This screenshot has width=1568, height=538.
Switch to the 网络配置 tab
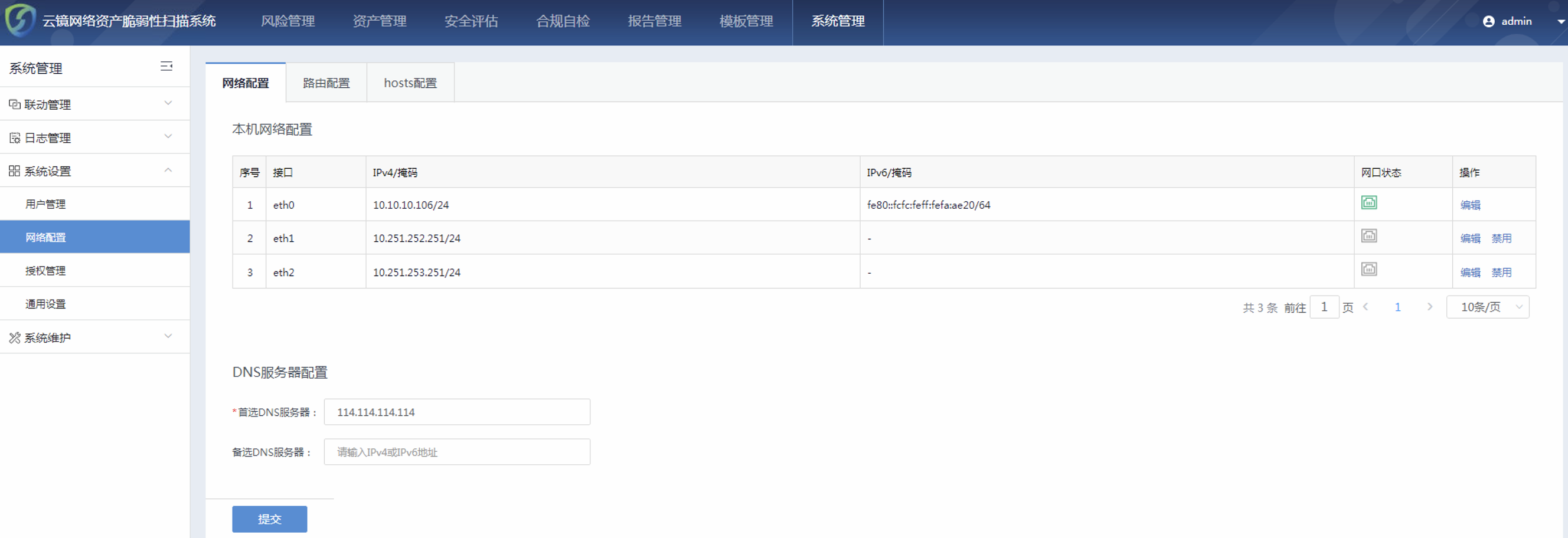[x=246, y=83]
